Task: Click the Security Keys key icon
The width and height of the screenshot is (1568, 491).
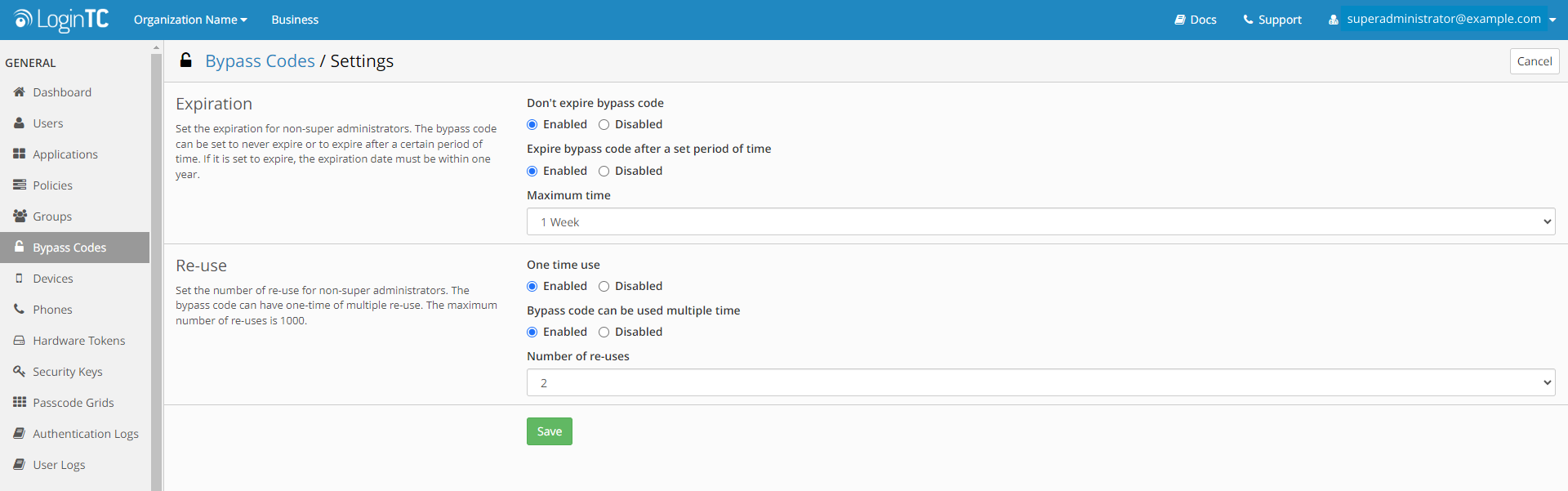Action: pyautogui.click(x=19, y=372)
